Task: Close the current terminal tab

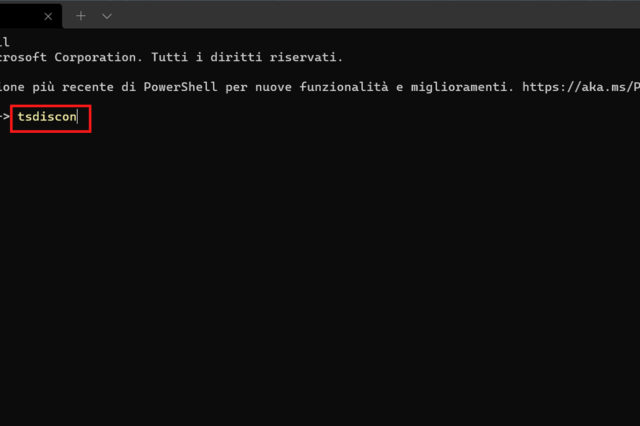Action: point(48,16)
